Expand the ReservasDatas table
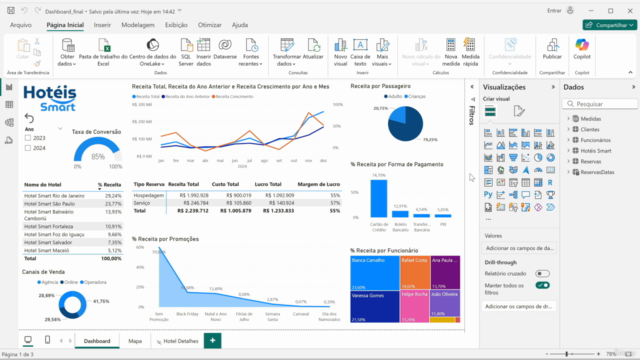The width and height of the screenshot is (640, 360). (568, 172)
